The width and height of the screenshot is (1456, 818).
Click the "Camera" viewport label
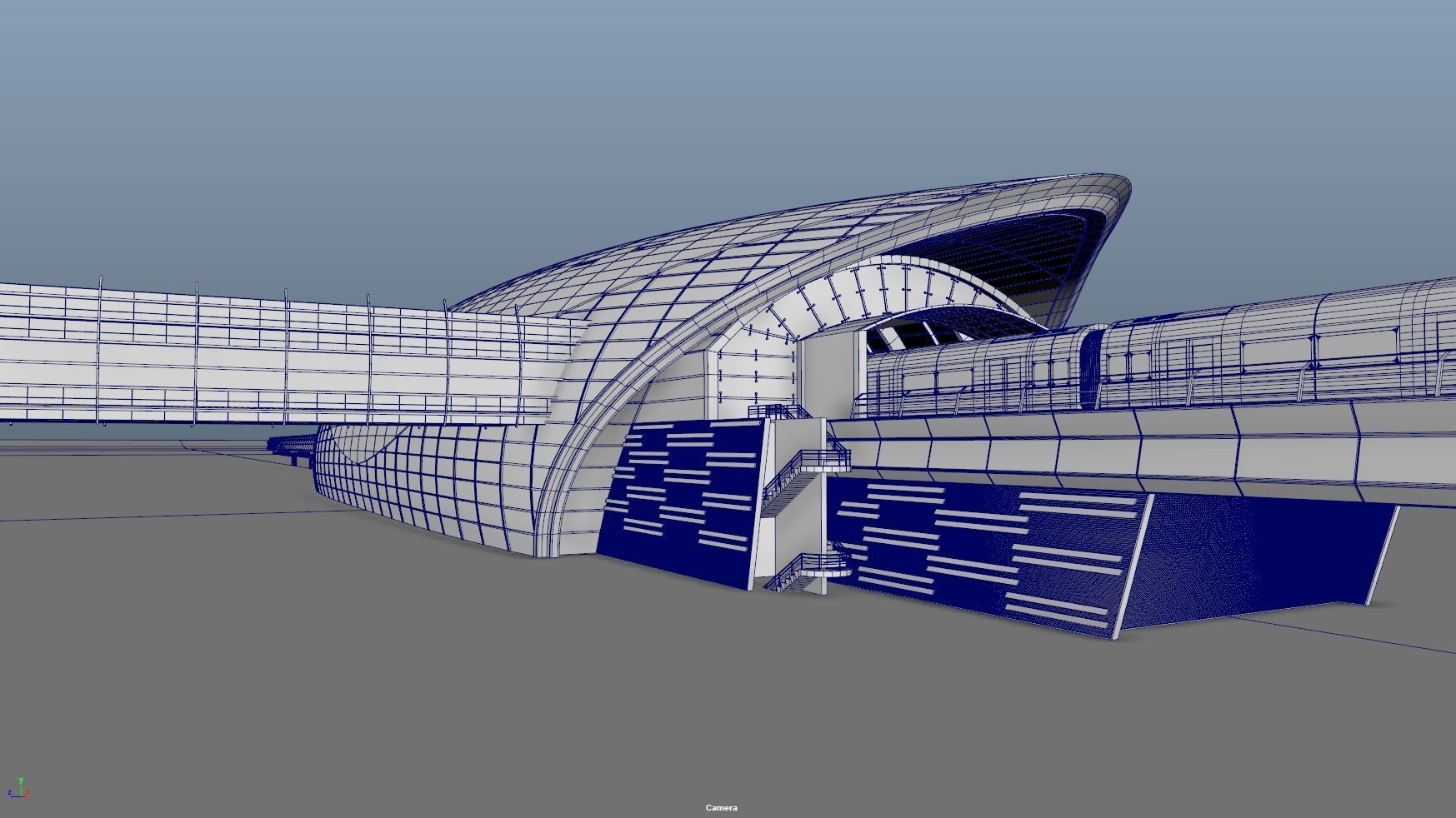click(x=722, y=807)
